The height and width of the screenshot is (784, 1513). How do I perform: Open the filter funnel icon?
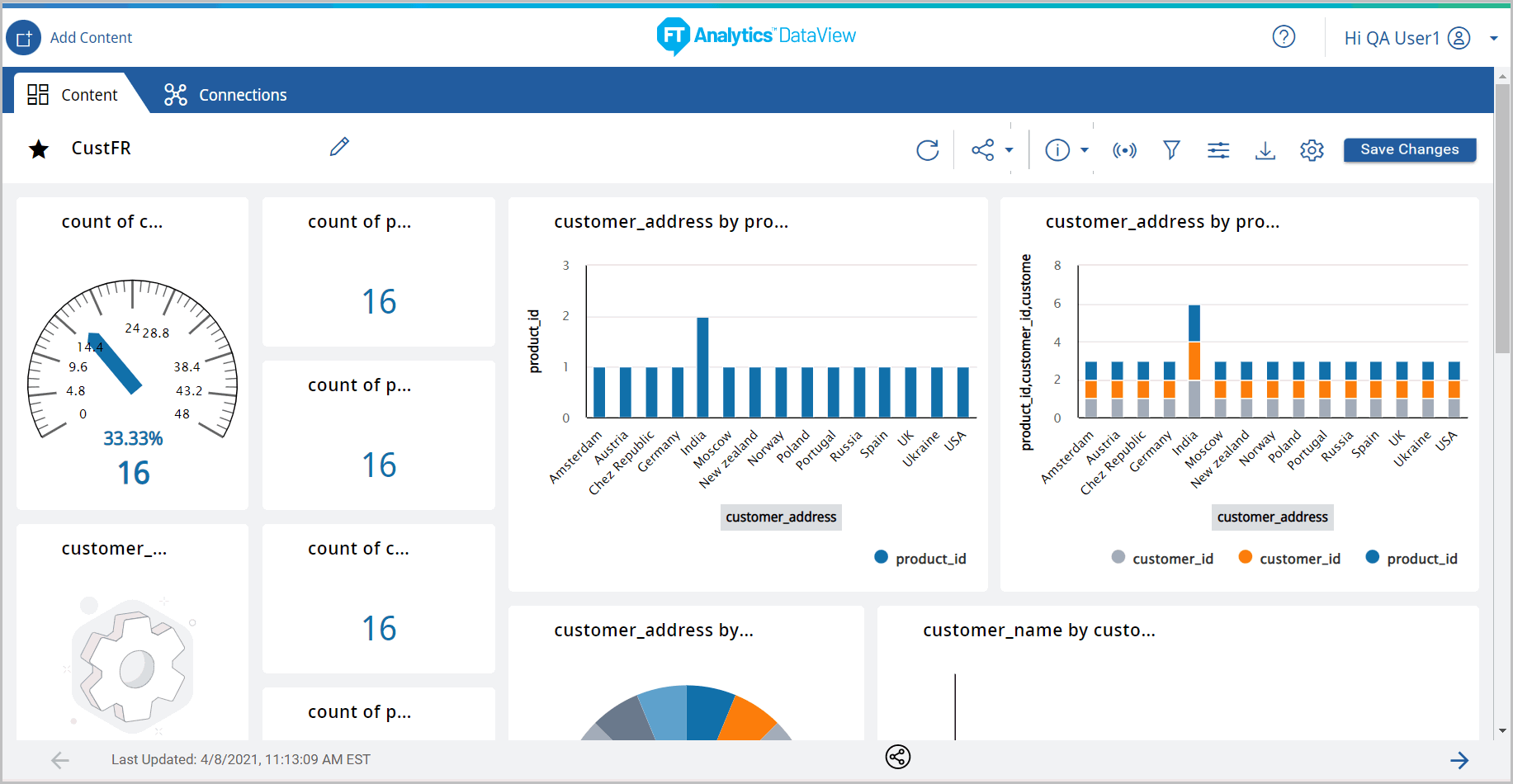tap(1171, 150)
